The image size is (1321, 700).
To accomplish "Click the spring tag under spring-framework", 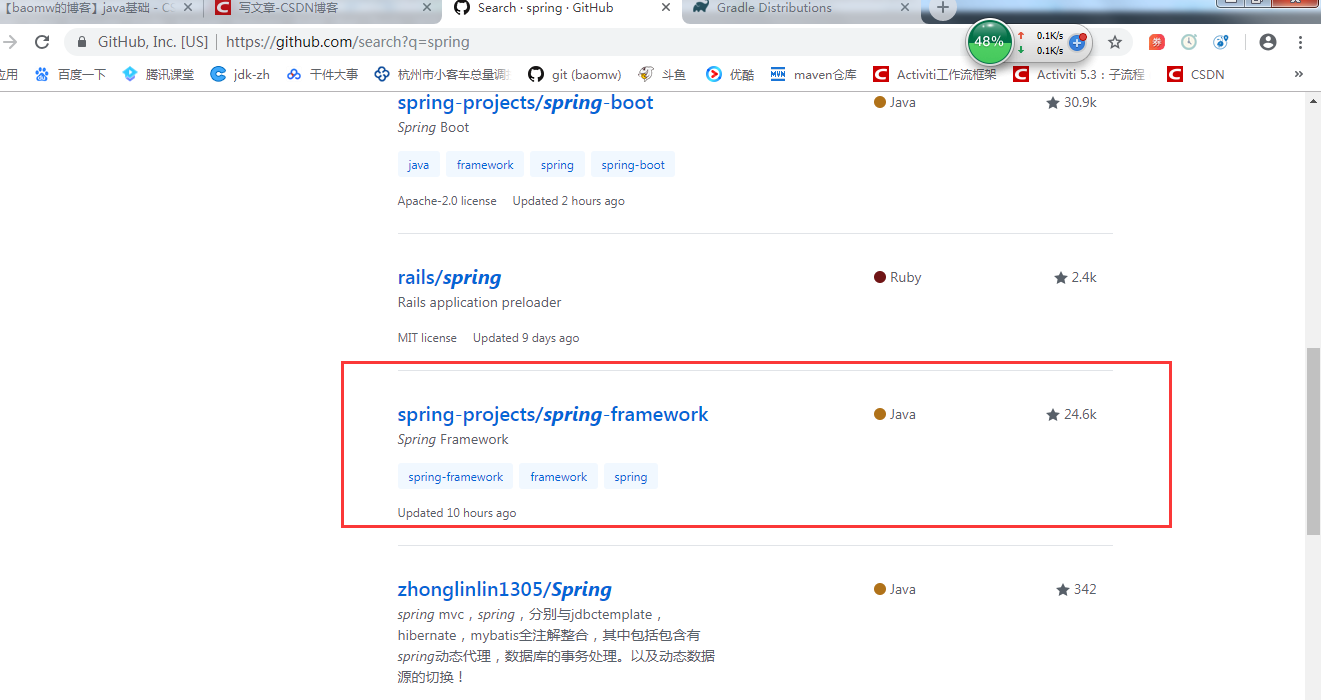I will point(630,477).
